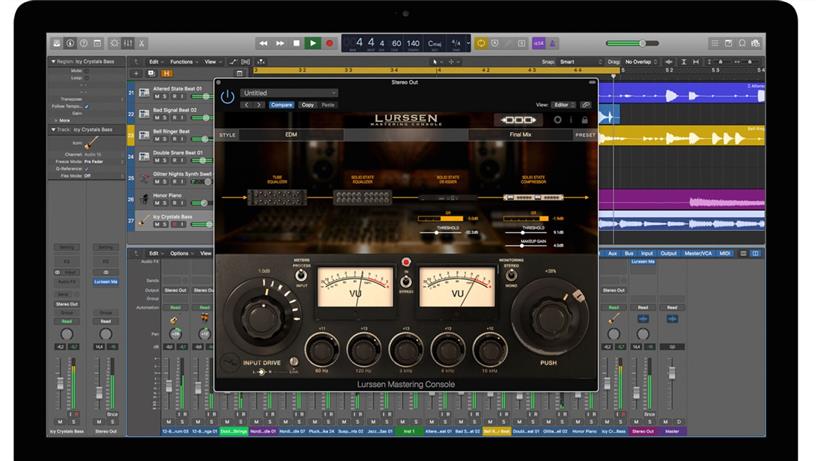Viewport: 820px width, 461px height.
Task: Mute the Altered State Beat 01 track
Action: click(x=157, y=96)
